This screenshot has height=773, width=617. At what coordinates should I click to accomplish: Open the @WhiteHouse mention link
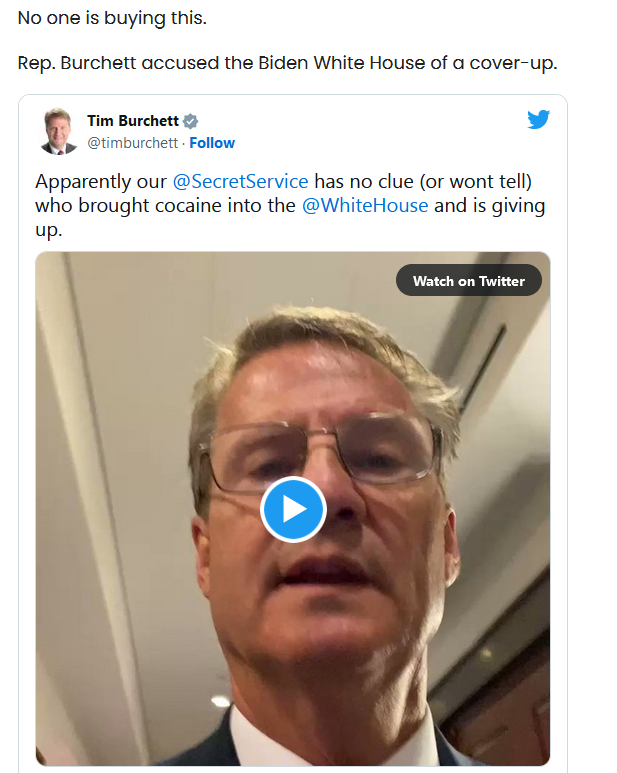pos(365,206)
